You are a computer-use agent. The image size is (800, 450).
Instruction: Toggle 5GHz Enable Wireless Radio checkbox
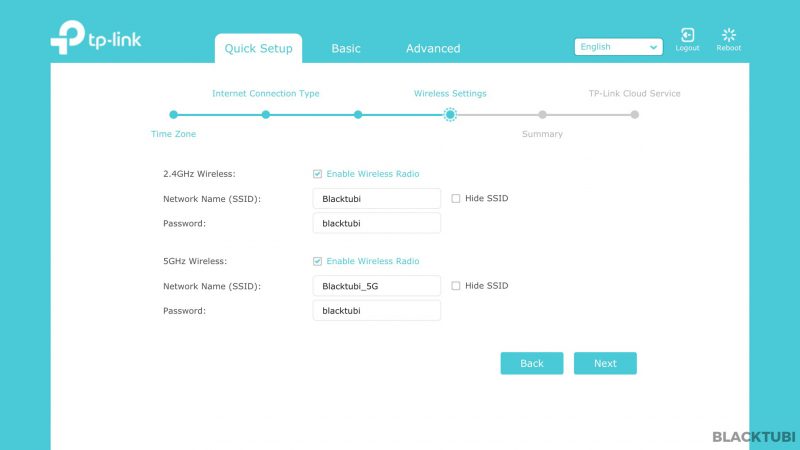click(317, 261)
